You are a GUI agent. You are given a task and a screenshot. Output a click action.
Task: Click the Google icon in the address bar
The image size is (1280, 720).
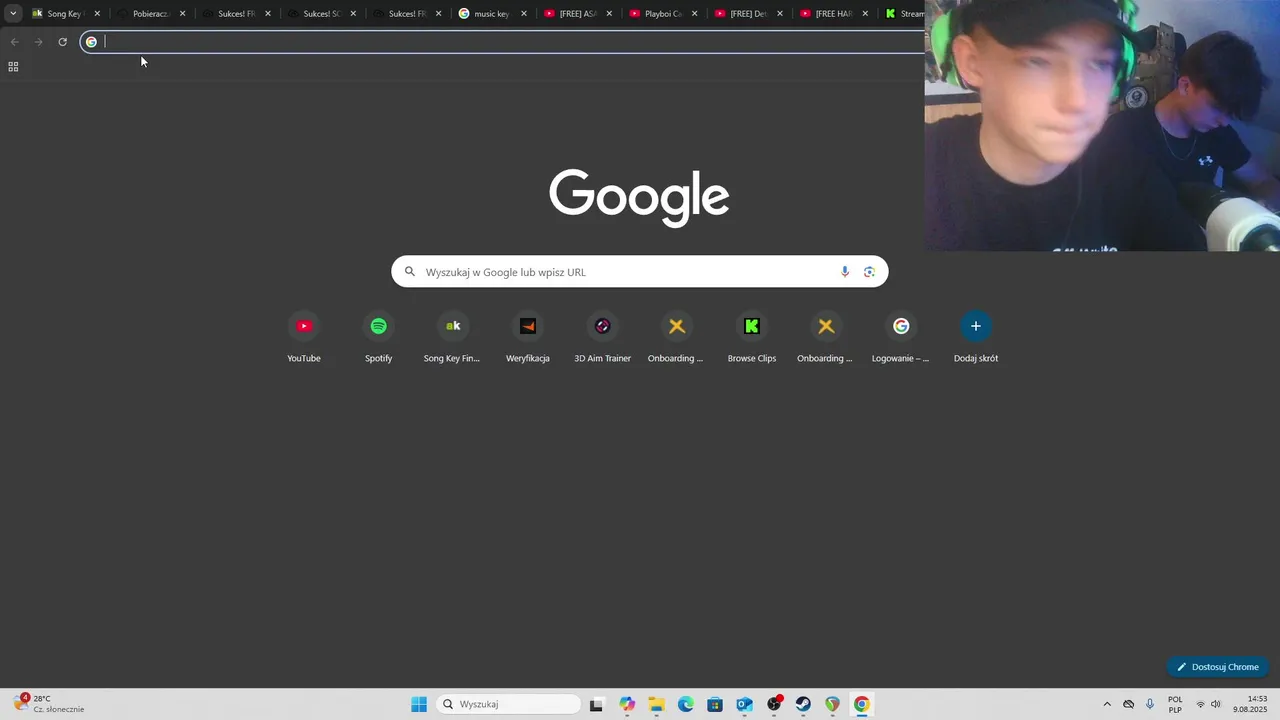click(91, 42)
